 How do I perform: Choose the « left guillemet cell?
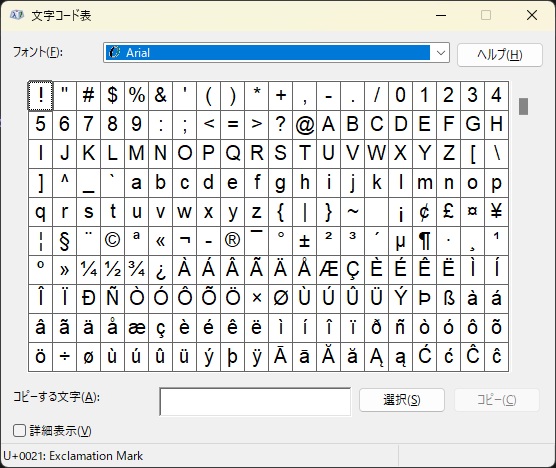pyautogui.click(x=160, y=241)
